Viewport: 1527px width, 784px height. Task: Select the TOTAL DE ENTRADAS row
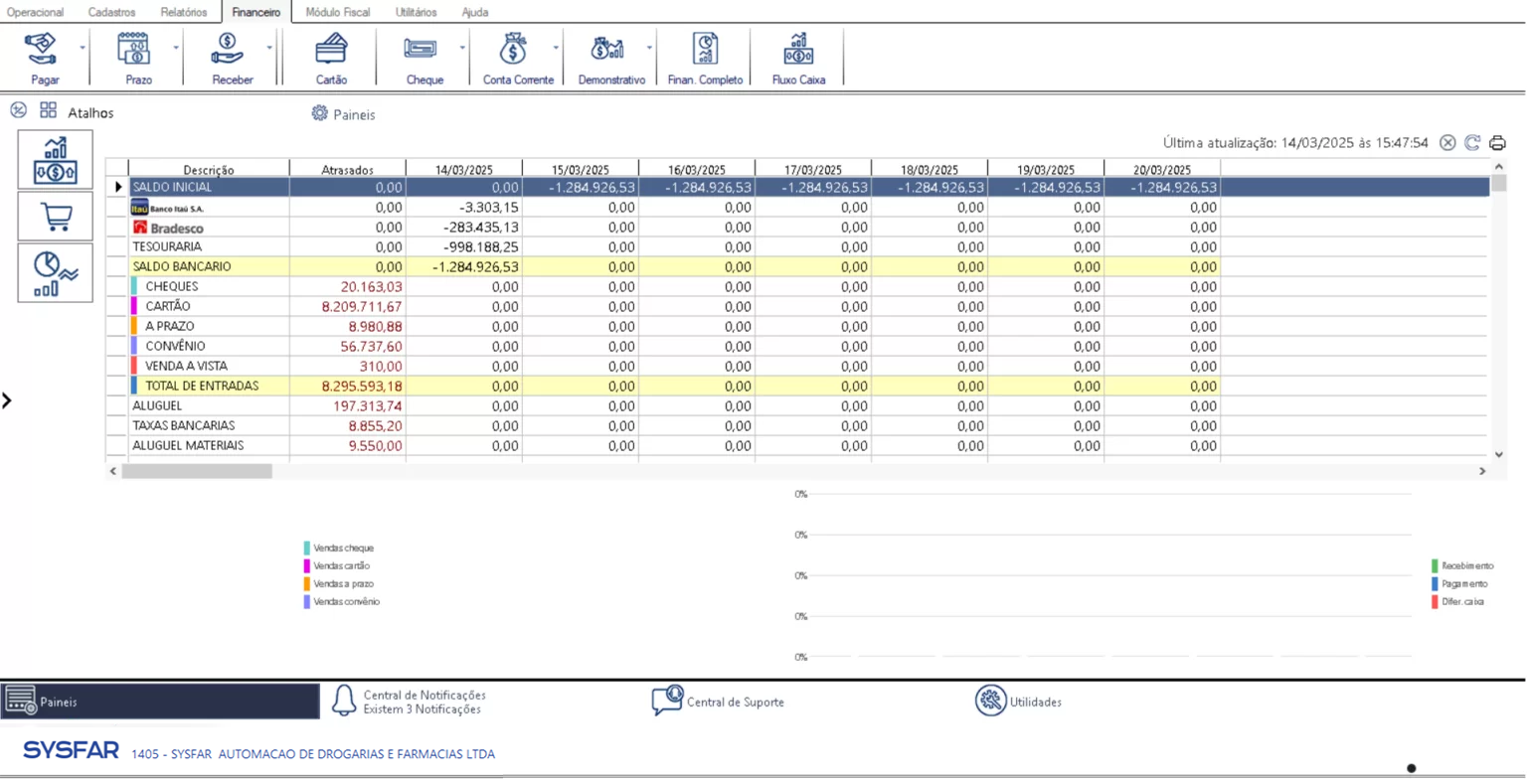point(202,387)
